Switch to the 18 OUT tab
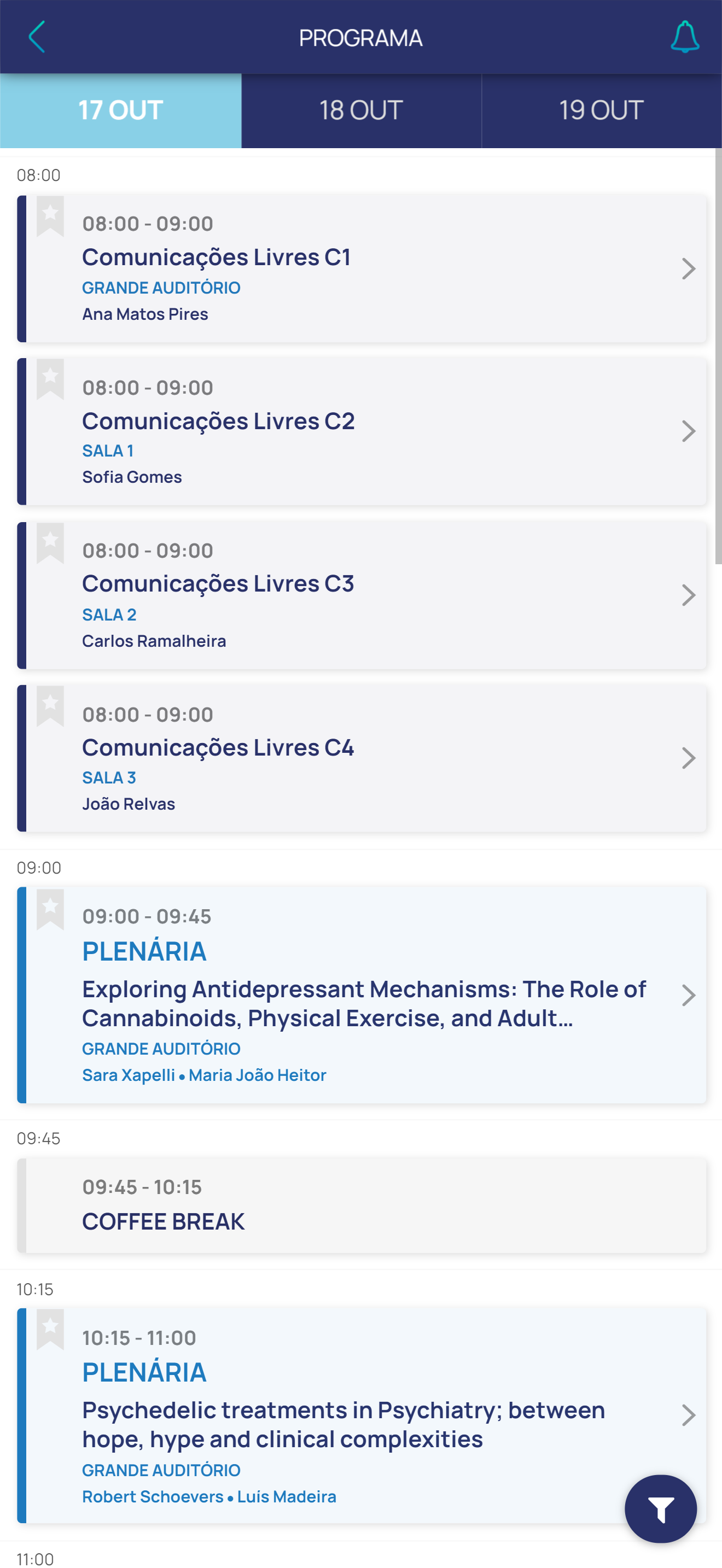This screenshot has height=1568, width=722. click(361, 111)
